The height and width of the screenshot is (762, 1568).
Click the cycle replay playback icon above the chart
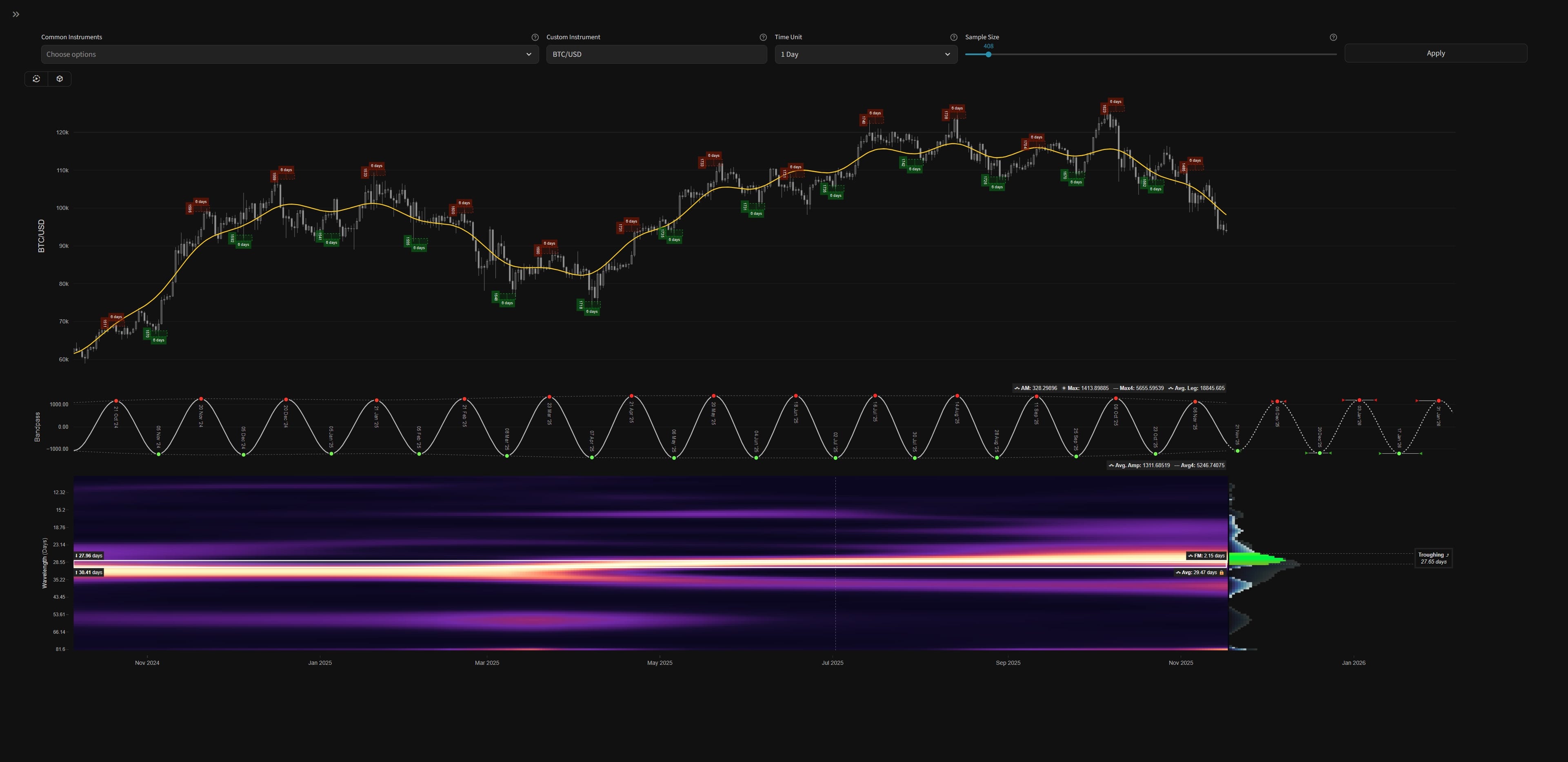click(36, 78)
